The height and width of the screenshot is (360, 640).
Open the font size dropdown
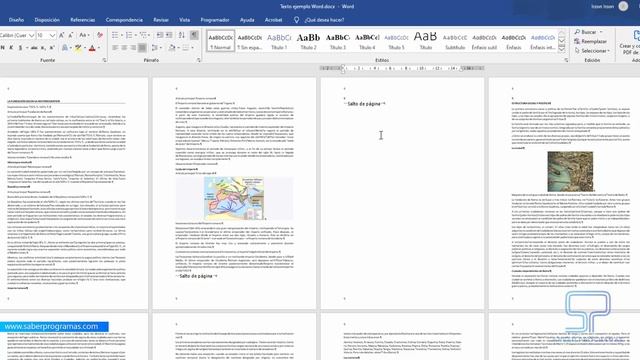pos(52,36)
